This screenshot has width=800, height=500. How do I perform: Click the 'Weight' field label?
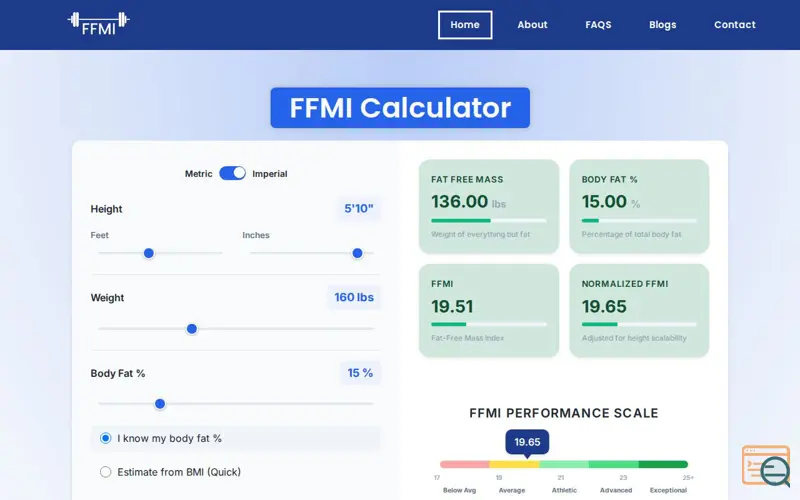point(107,298)
